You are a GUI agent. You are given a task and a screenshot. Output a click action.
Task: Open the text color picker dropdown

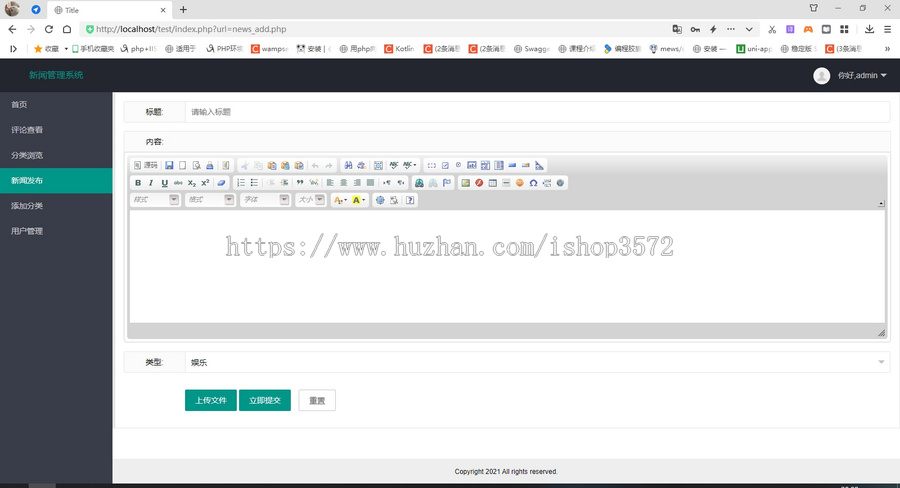click(x=340, y=200)
